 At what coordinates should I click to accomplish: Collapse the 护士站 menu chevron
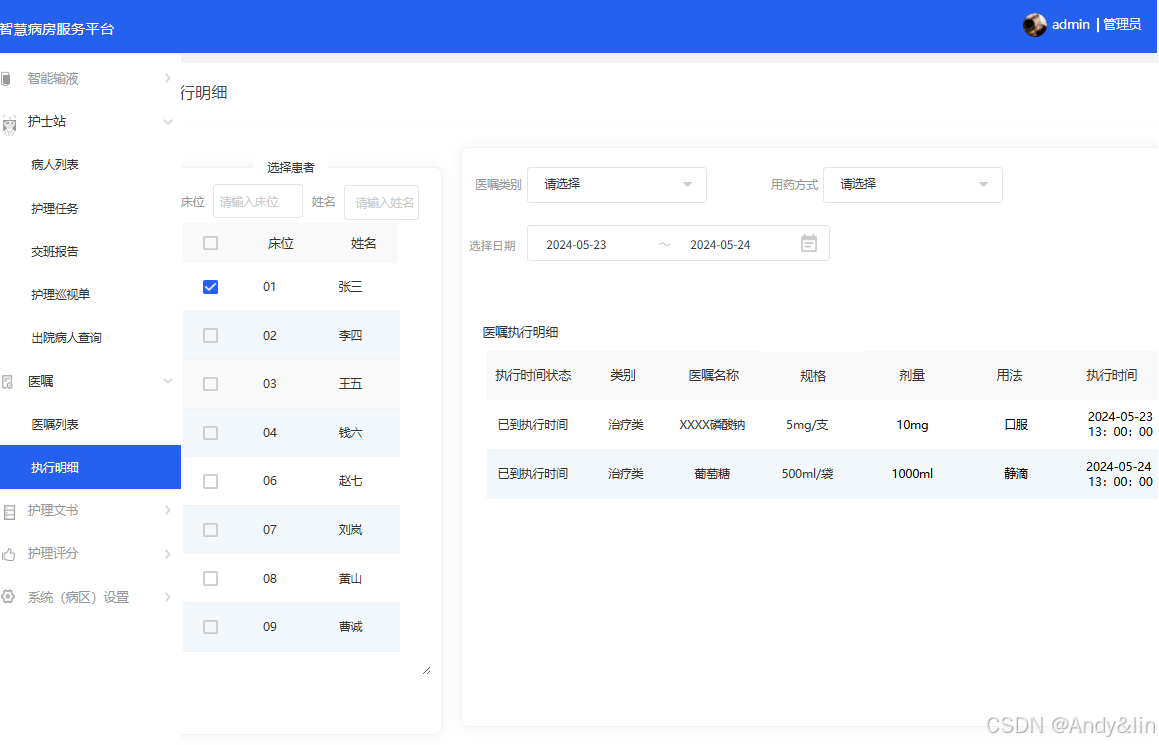(x=168, y=122)
